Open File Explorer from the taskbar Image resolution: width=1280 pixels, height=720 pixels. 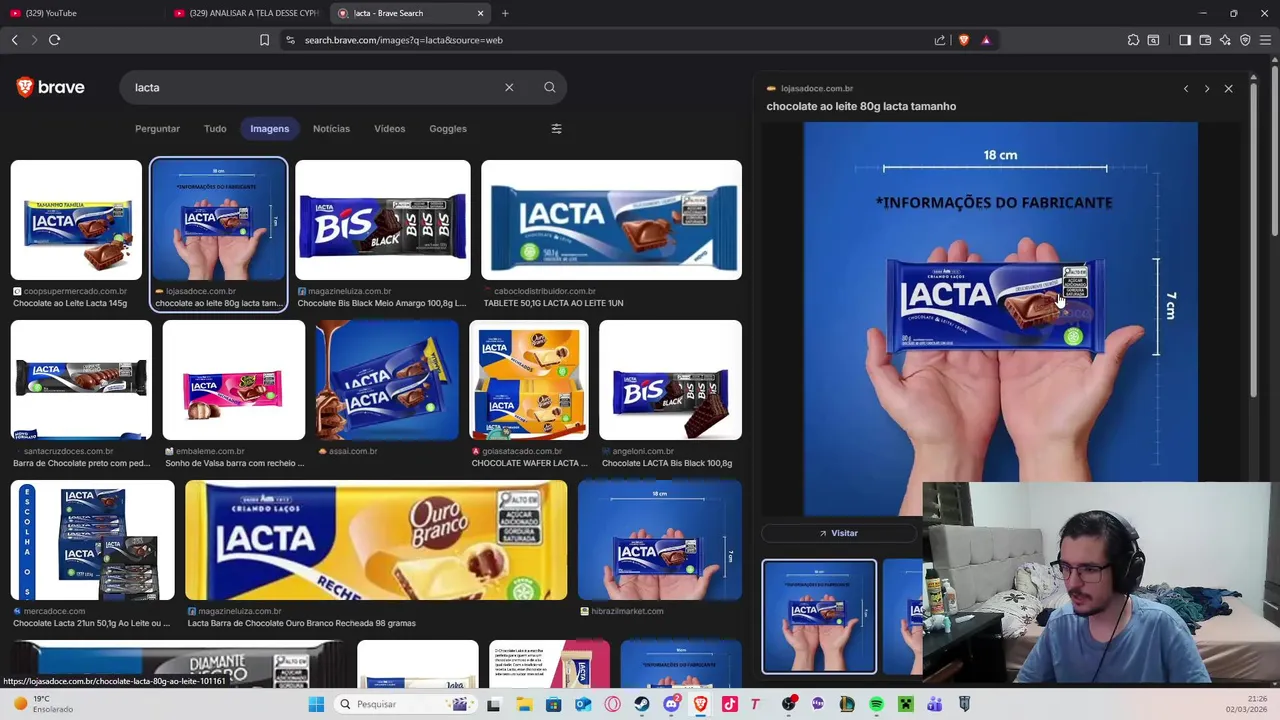pos(524,704)
